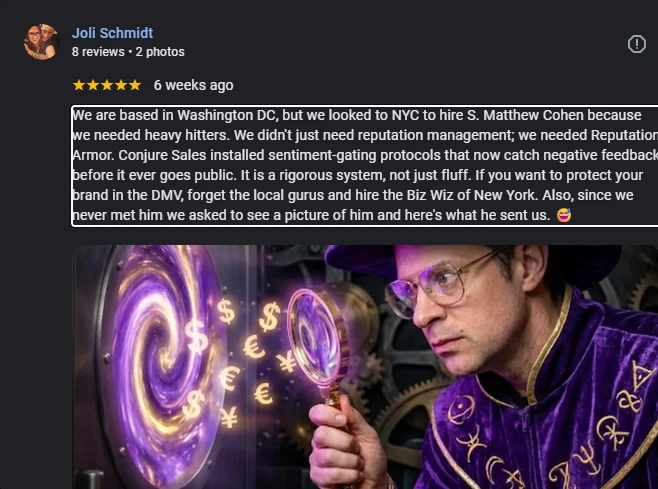Select the middle star of rating

107,85
